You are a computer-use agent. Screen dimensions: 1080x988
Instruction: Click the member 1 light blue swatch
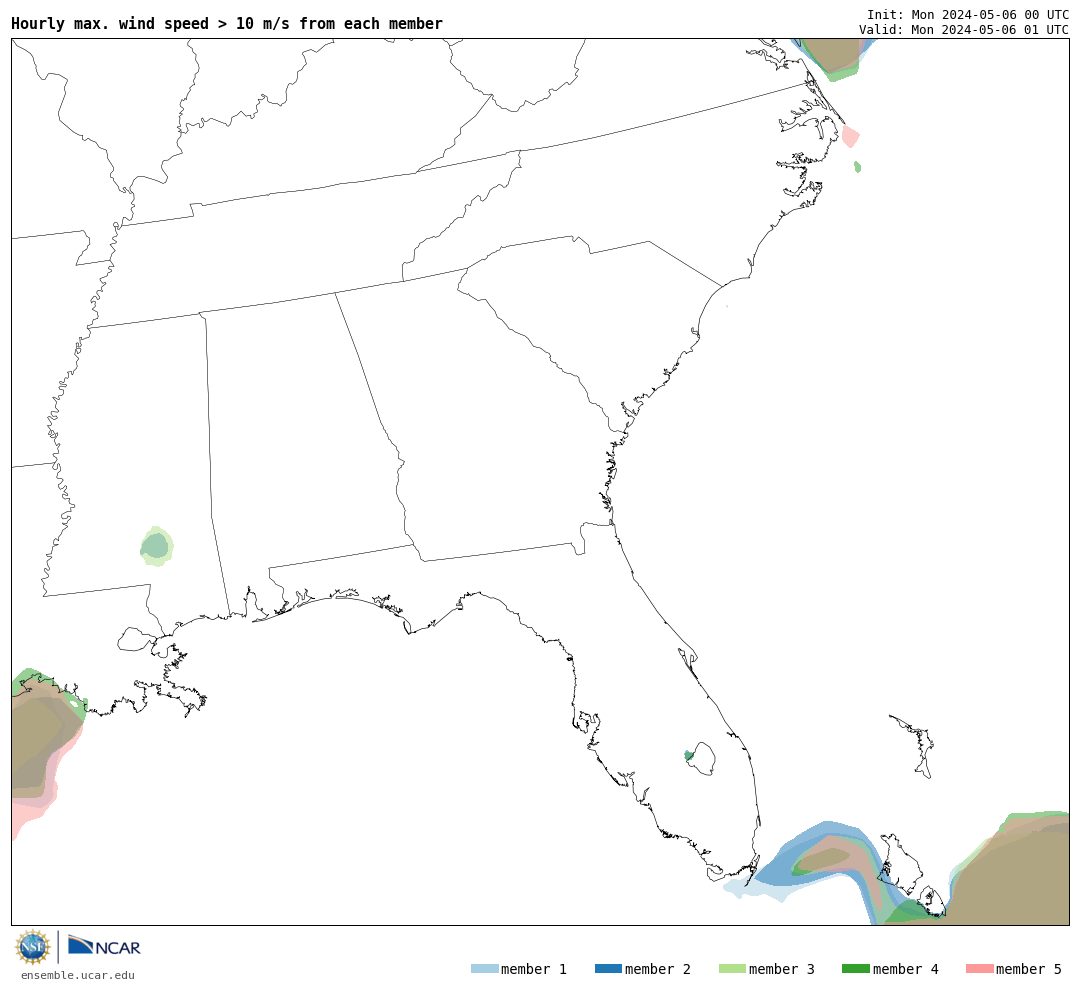coord(484,969)
